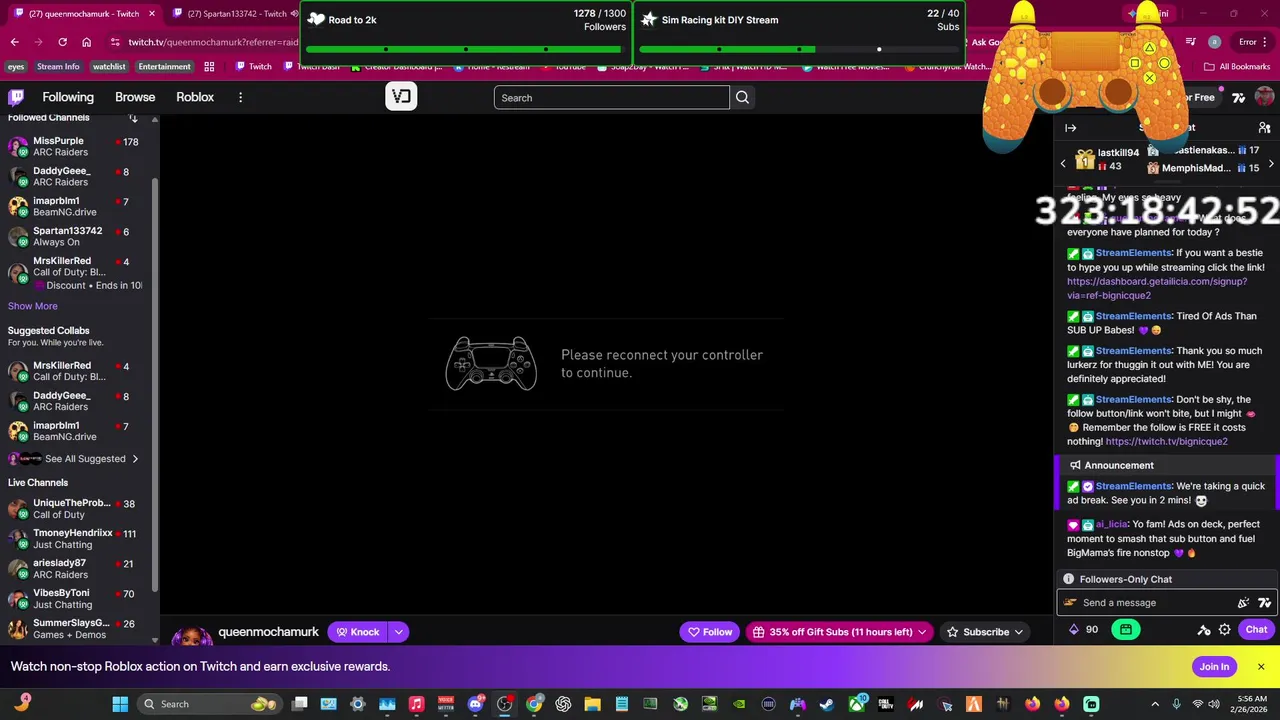
Task: Open the Knock dropdown arrow
Action: (x=398, y=632)
